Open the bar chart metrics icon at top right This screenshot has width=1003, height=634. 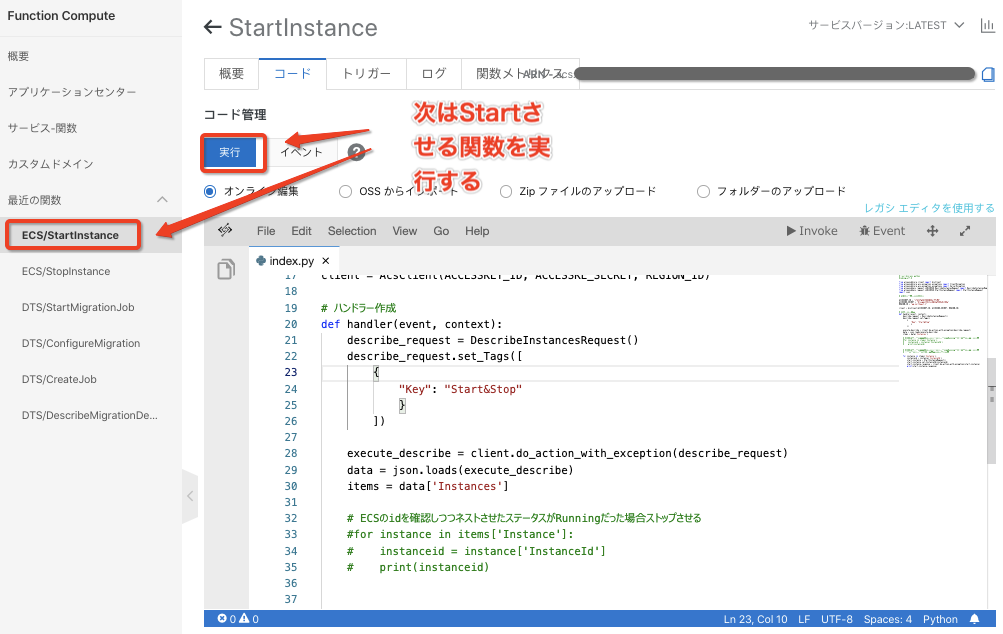[x=987, y=26]
